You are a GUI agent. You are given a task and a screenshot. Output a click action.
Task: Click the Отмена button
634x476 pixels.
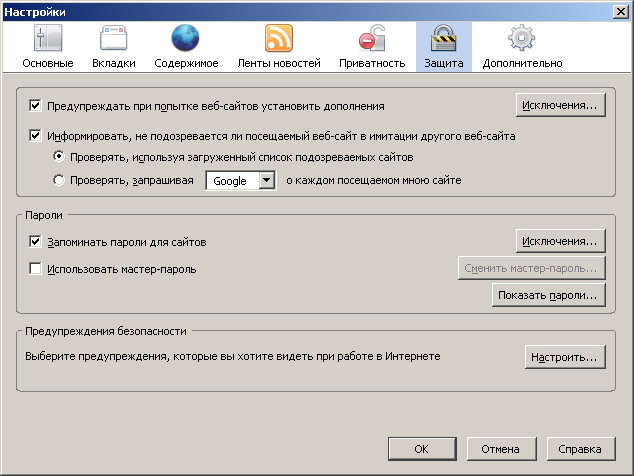click(501, 448)
